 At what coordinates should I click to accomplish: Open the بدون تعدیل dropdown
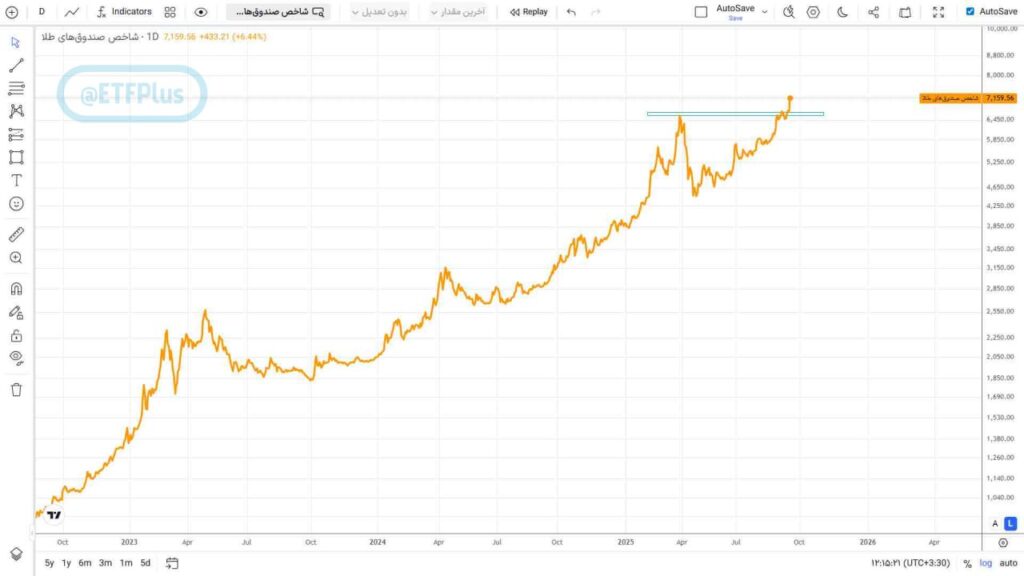point(381,12)
